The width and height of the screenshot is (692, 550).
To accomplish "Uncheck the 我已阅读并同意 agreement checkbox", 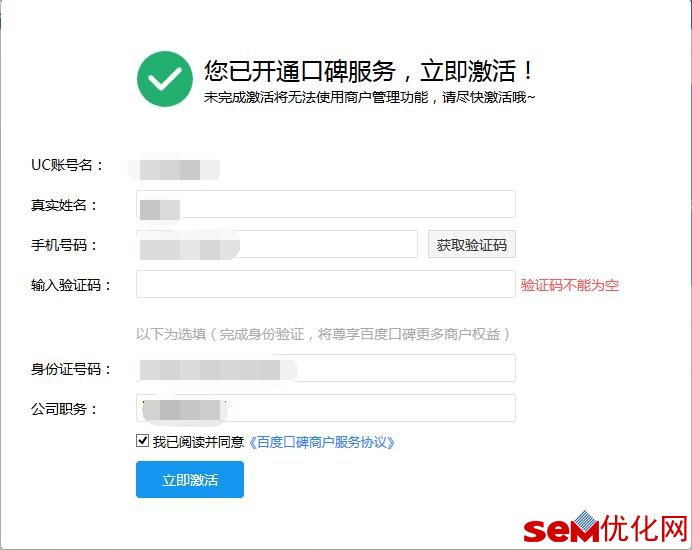I will (142, 441).
